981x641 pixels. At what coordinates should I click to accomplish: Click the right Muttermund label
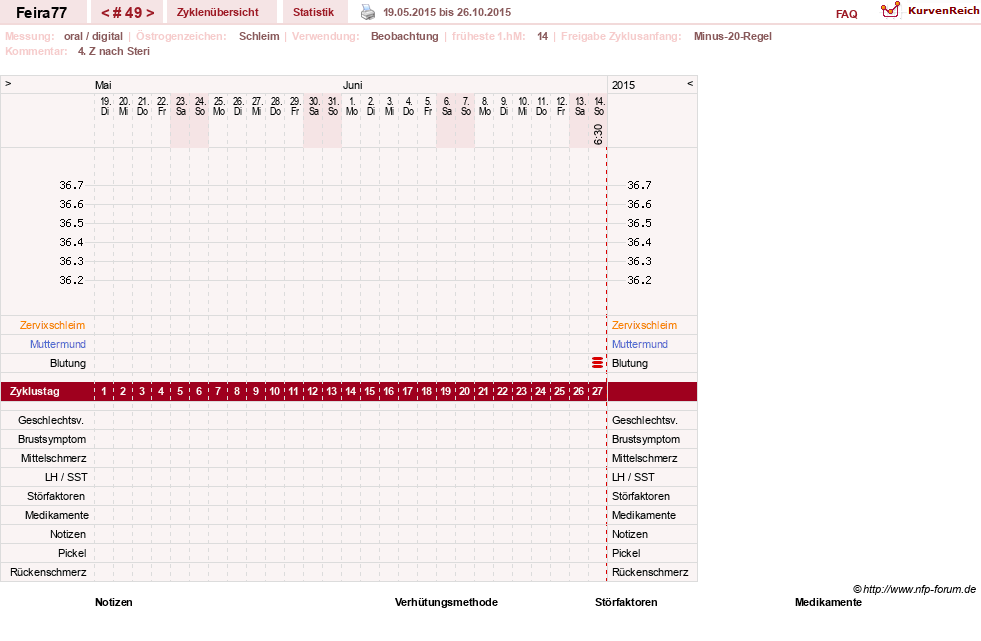point(639,344)
